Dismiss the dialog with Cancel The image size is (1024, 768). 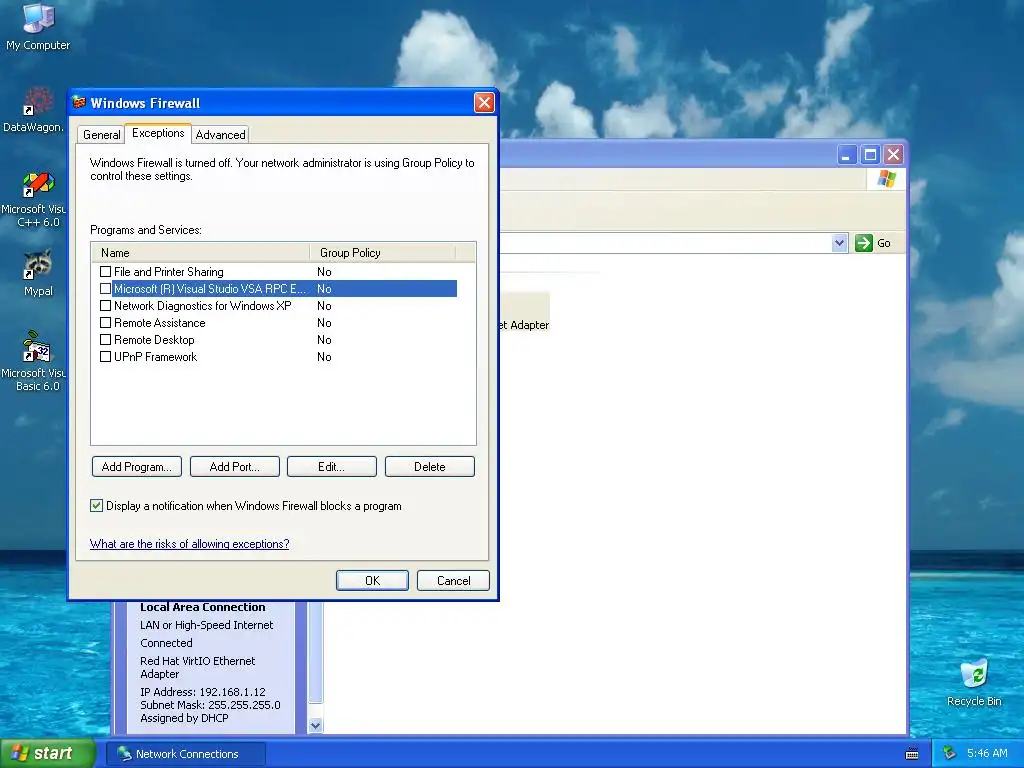click(453, 581)
